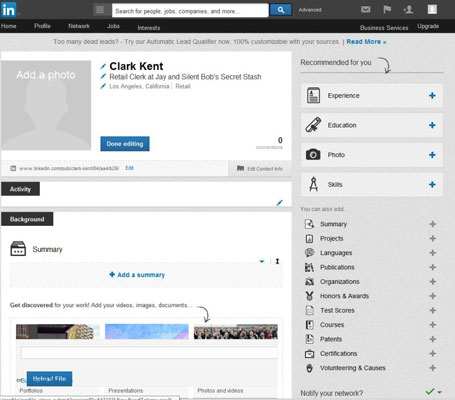Screen dimensions: 455x400
Task: Click the Add a photo placeholder
Action: [46, 105]
